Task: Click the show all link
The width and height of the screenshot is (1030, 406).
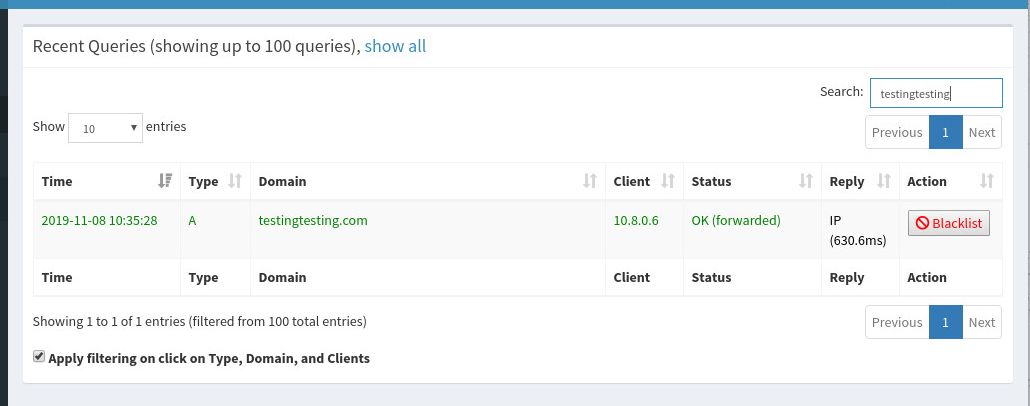Action: [x=395, y=46]
